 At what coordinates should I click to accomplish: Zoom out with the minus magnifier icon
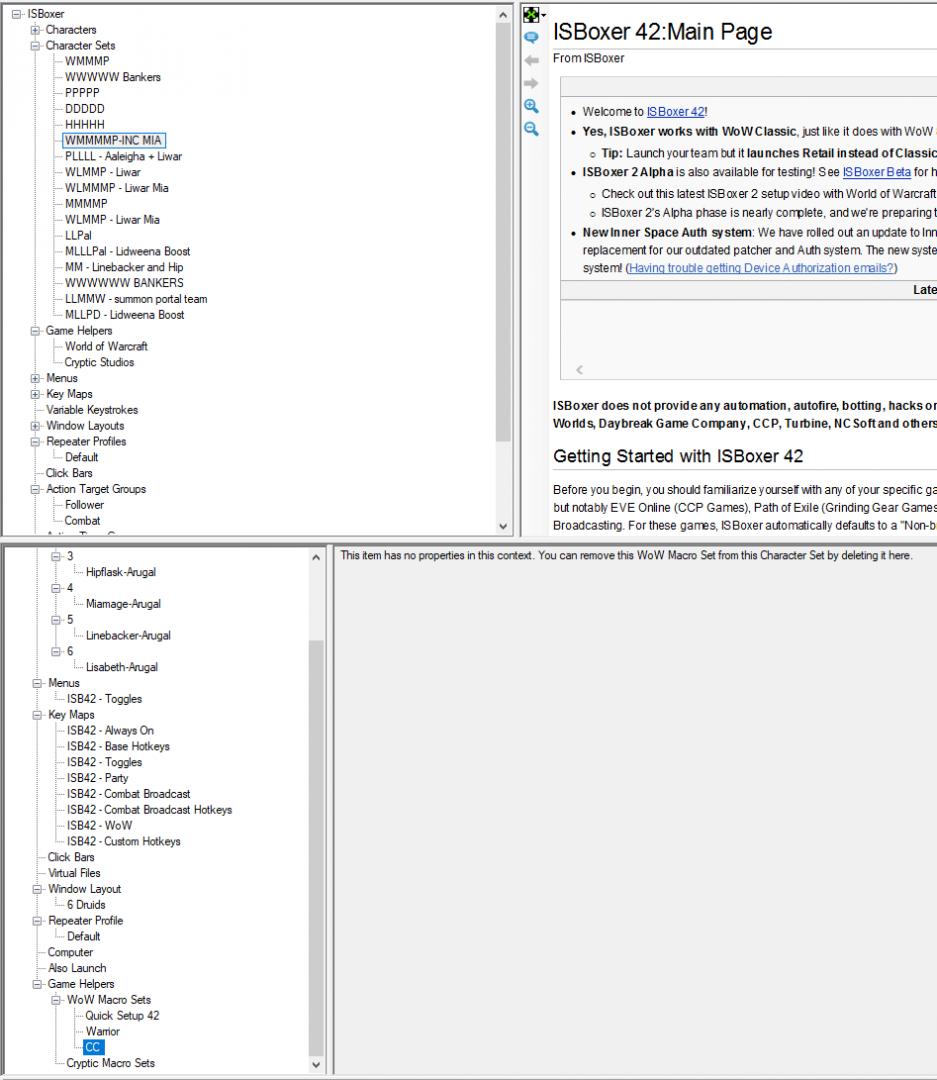(531, 129)
